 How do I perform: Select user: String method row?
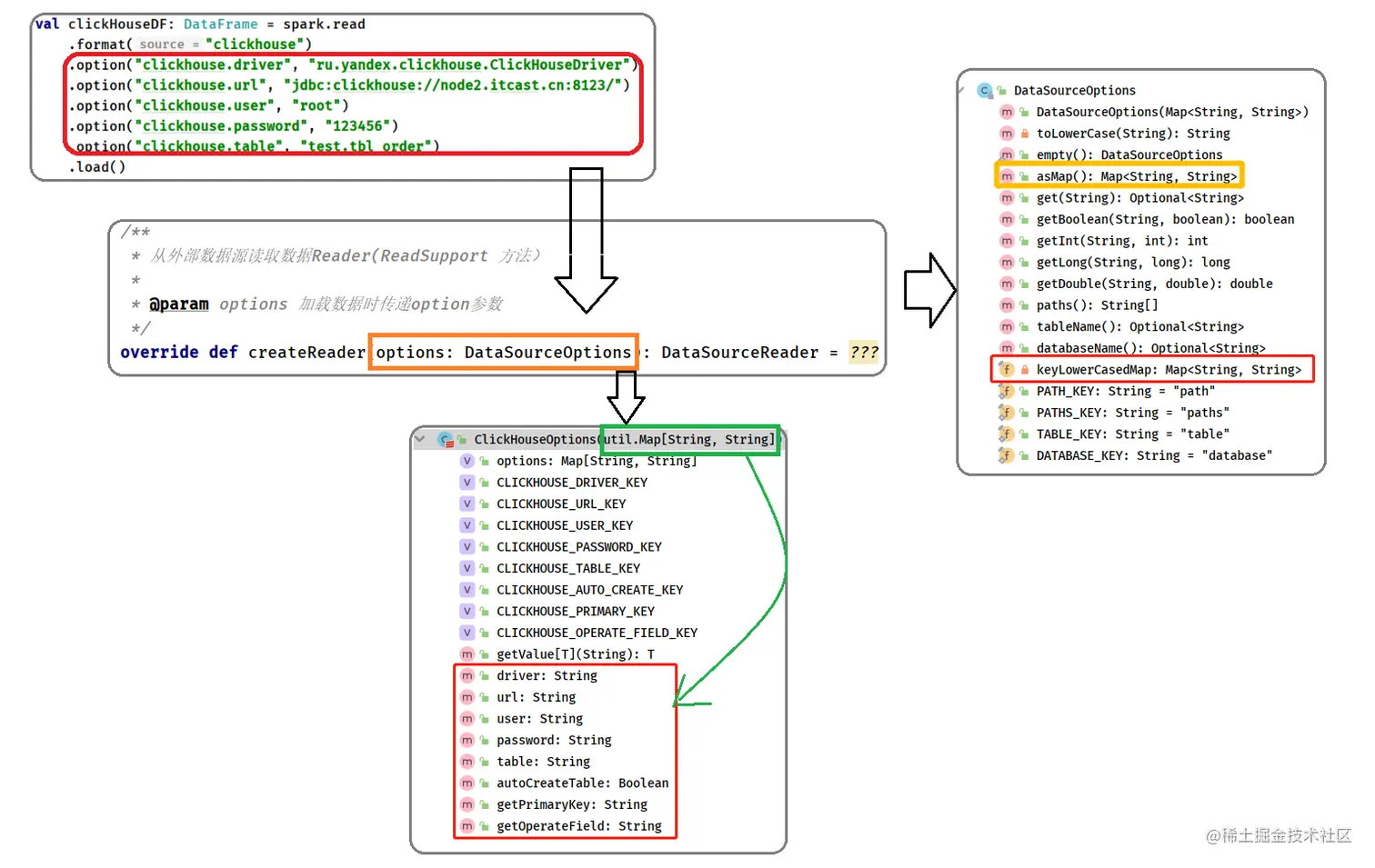(x=522, y=719)
